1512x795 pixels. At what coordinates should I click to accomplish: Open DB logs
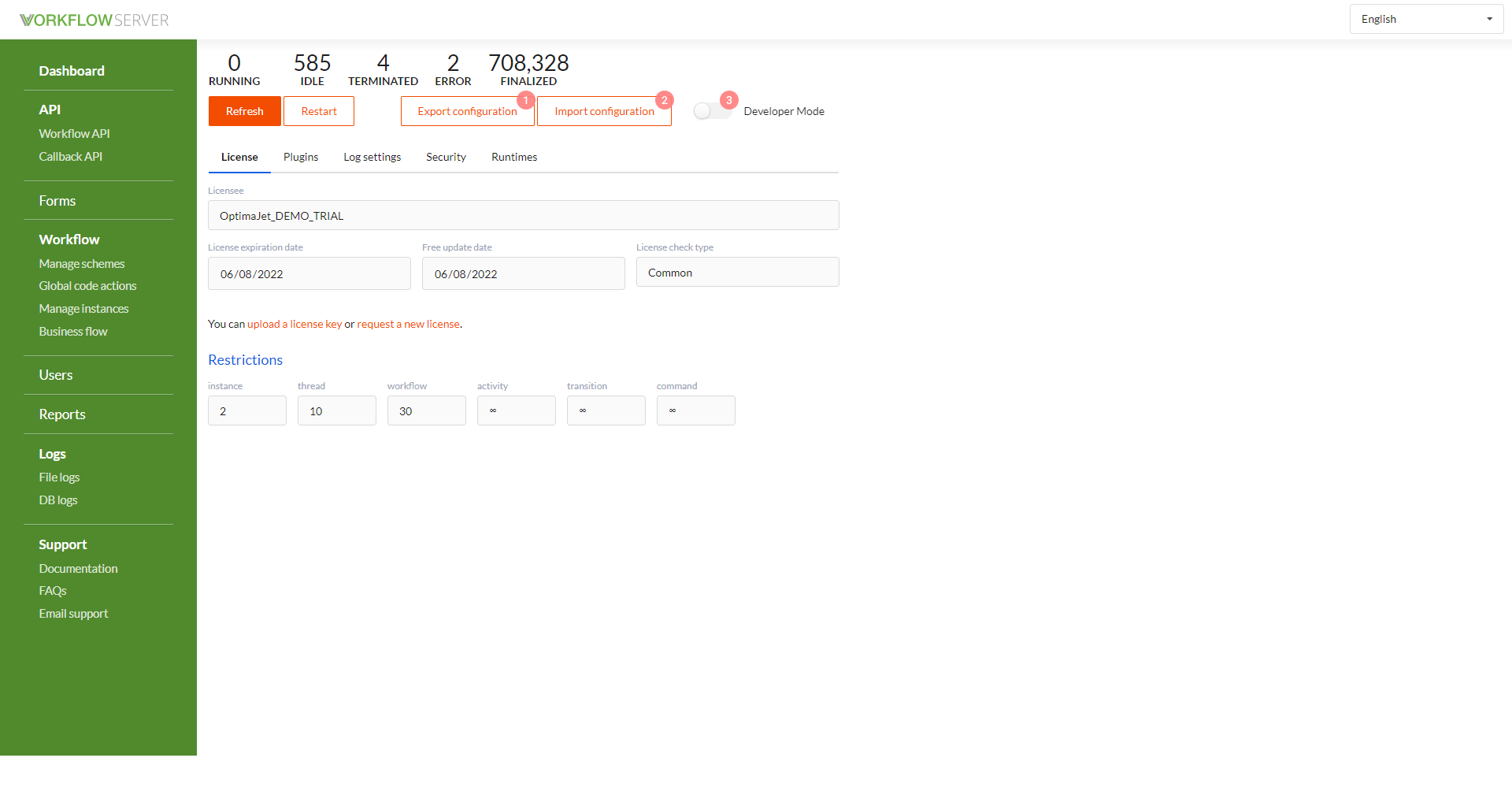pyautogui.click(x=58, y=500)
